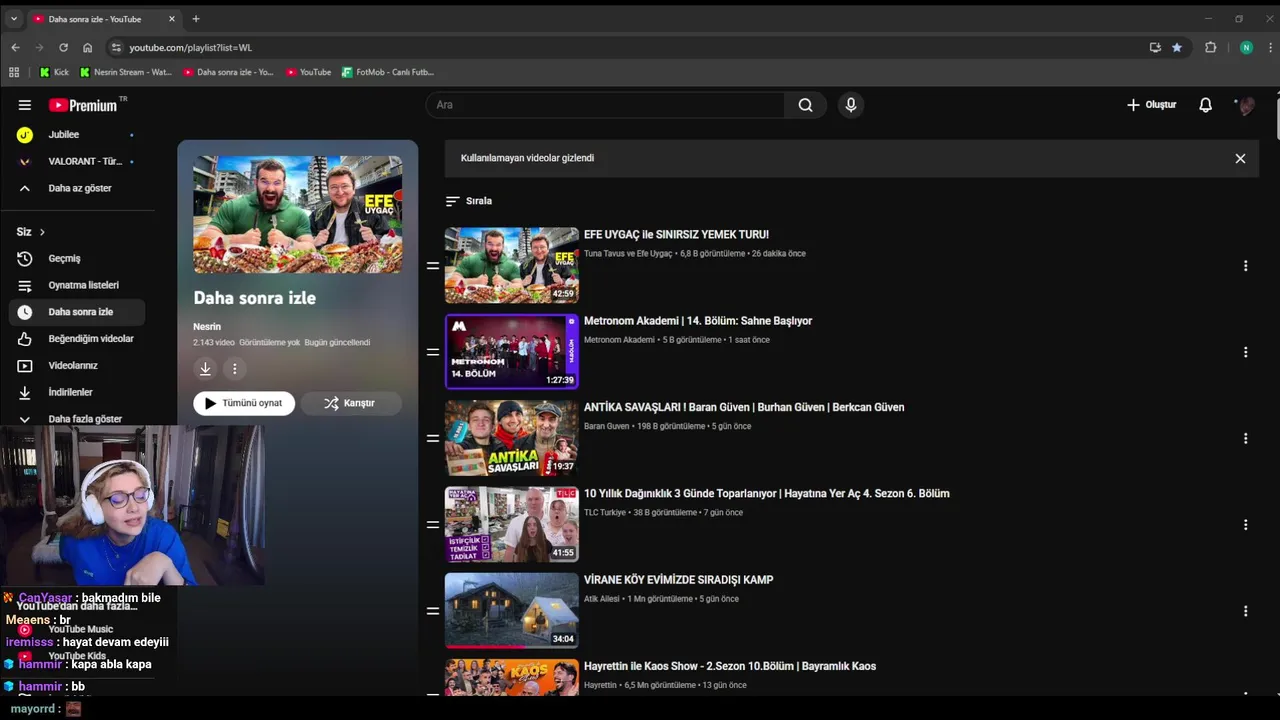Image resolution: width=1280 pixels, height=720 pixels.
Task: Click the browser home button
Action: click(87, 47)
